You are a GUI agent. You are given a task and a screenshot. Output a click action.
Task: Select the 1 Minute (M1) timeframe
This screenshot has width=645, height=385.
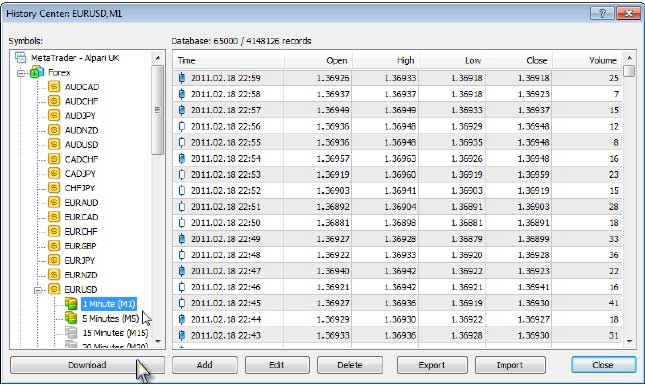coord(109,304)
